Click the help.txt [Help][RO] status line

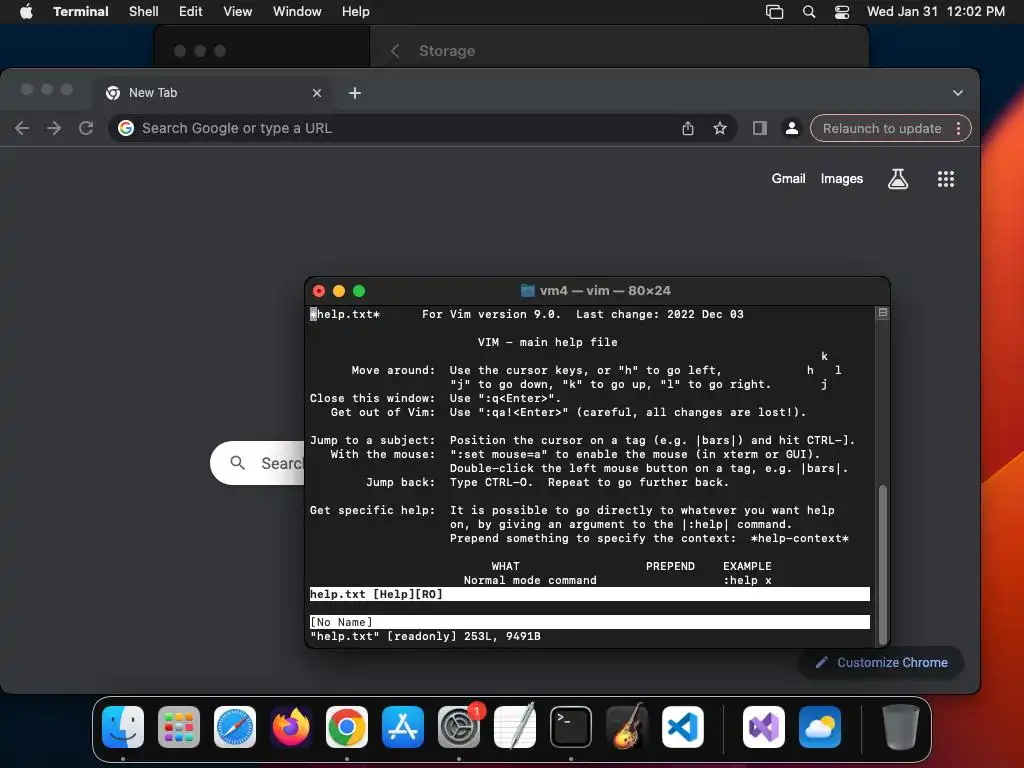pos(590,594)
